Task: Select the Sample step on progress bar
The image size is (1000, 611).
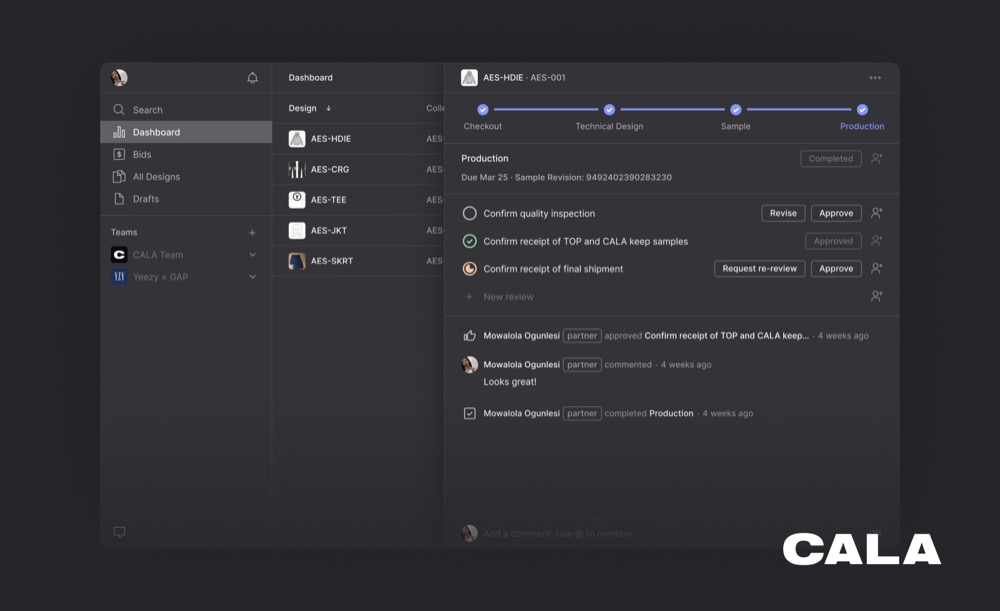Action: click(735, 110)
